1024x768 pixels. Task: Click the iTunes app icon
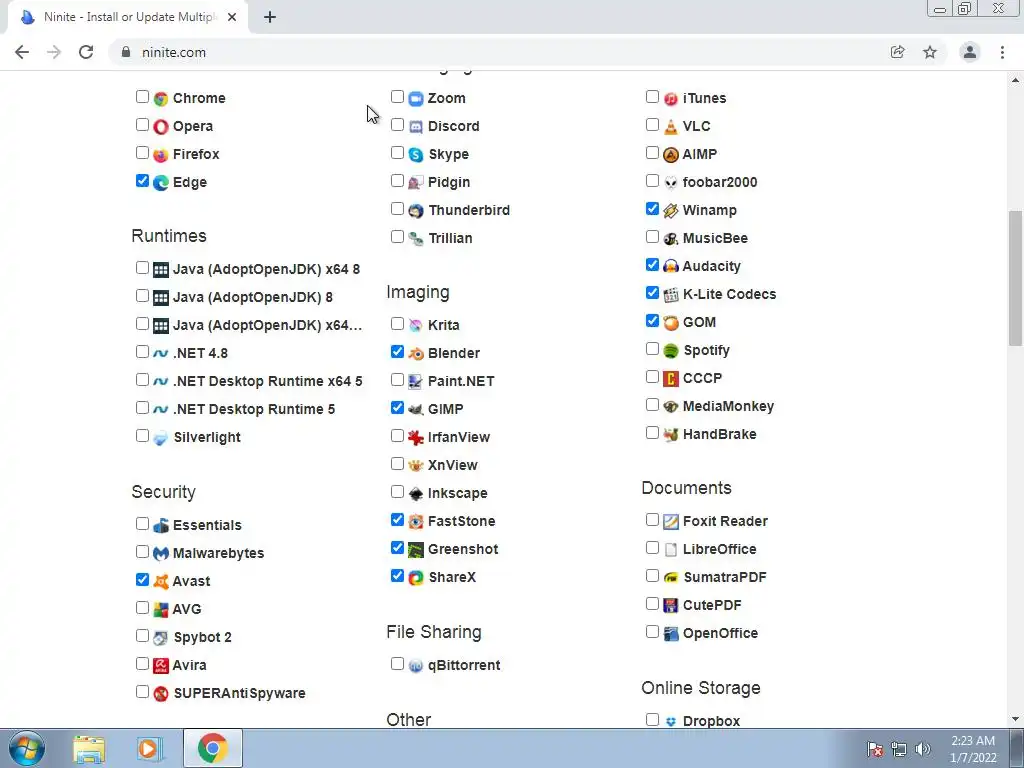coord(671,99)
